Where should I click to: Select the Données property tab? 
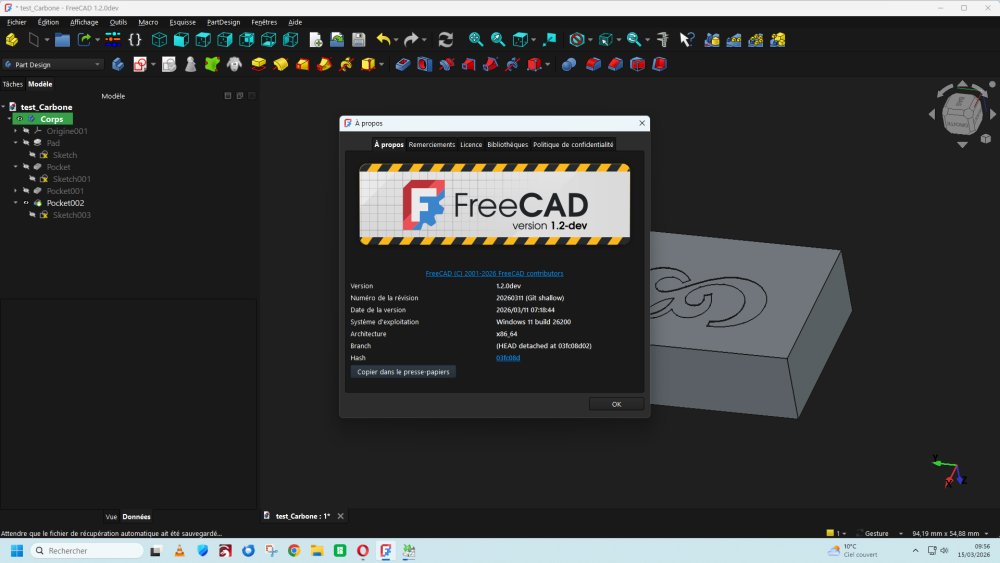136,516
